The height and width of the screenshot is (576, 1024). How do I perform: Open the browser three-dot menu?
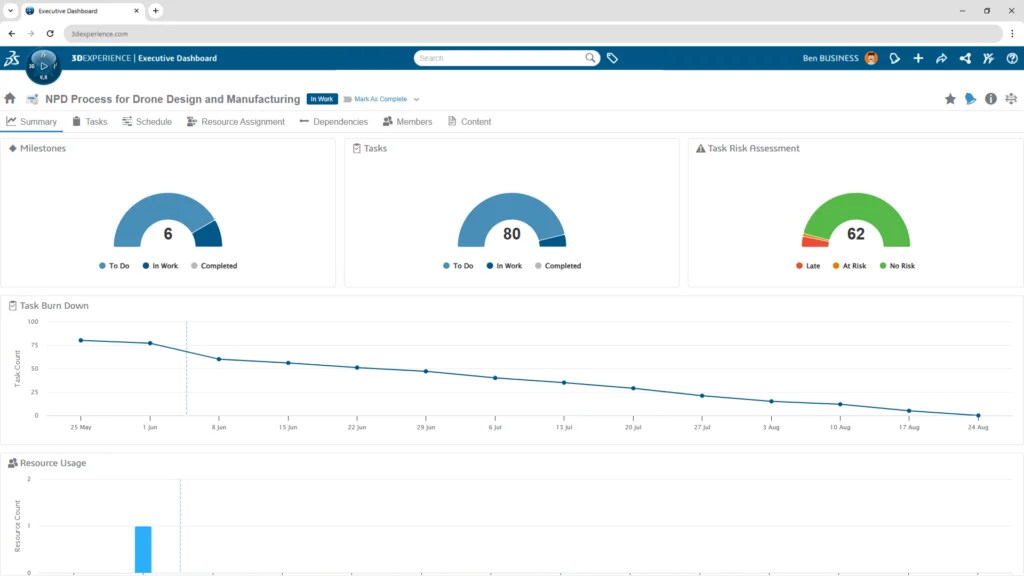tap(1012, 33)
